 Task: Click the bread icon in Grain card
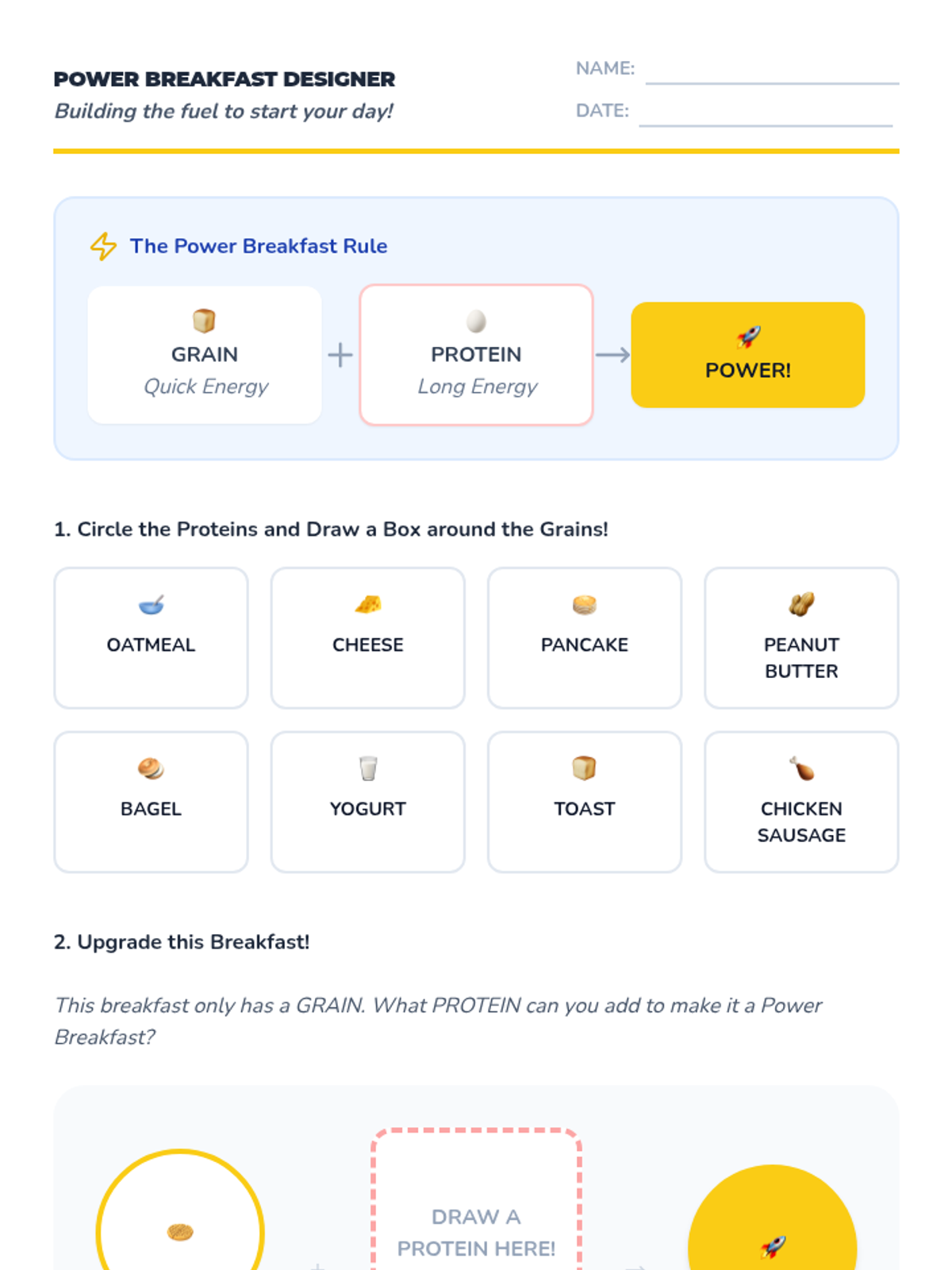(x=204, y=321)
